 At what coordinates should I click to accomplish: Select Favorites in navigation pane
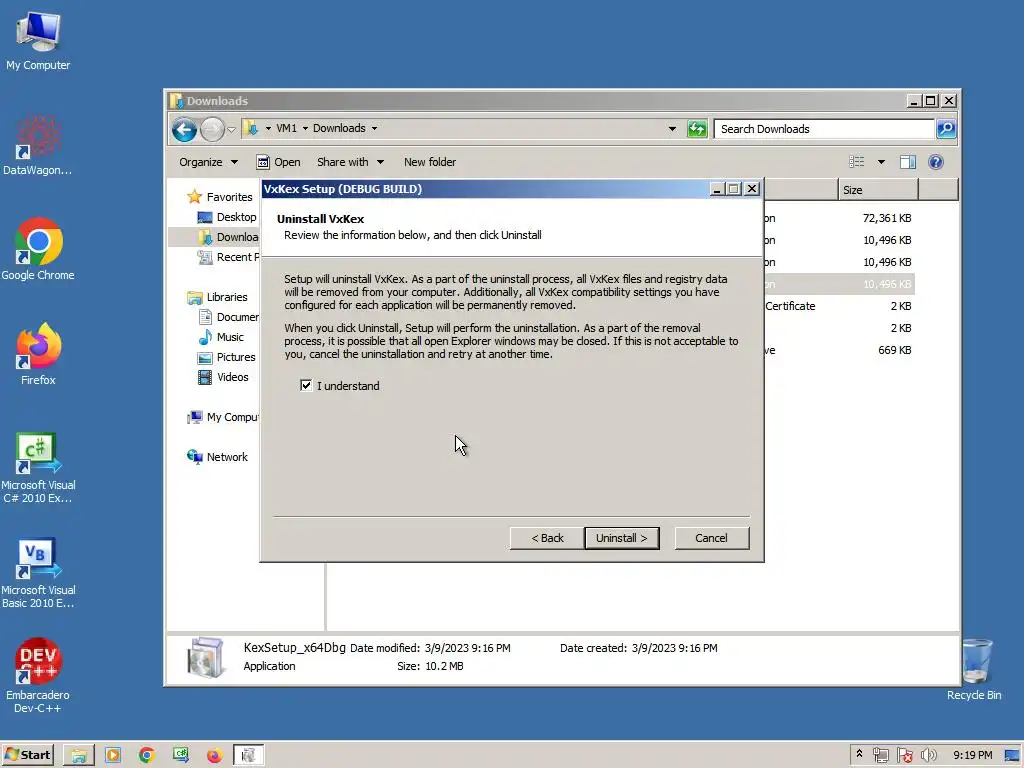[219, 197]
